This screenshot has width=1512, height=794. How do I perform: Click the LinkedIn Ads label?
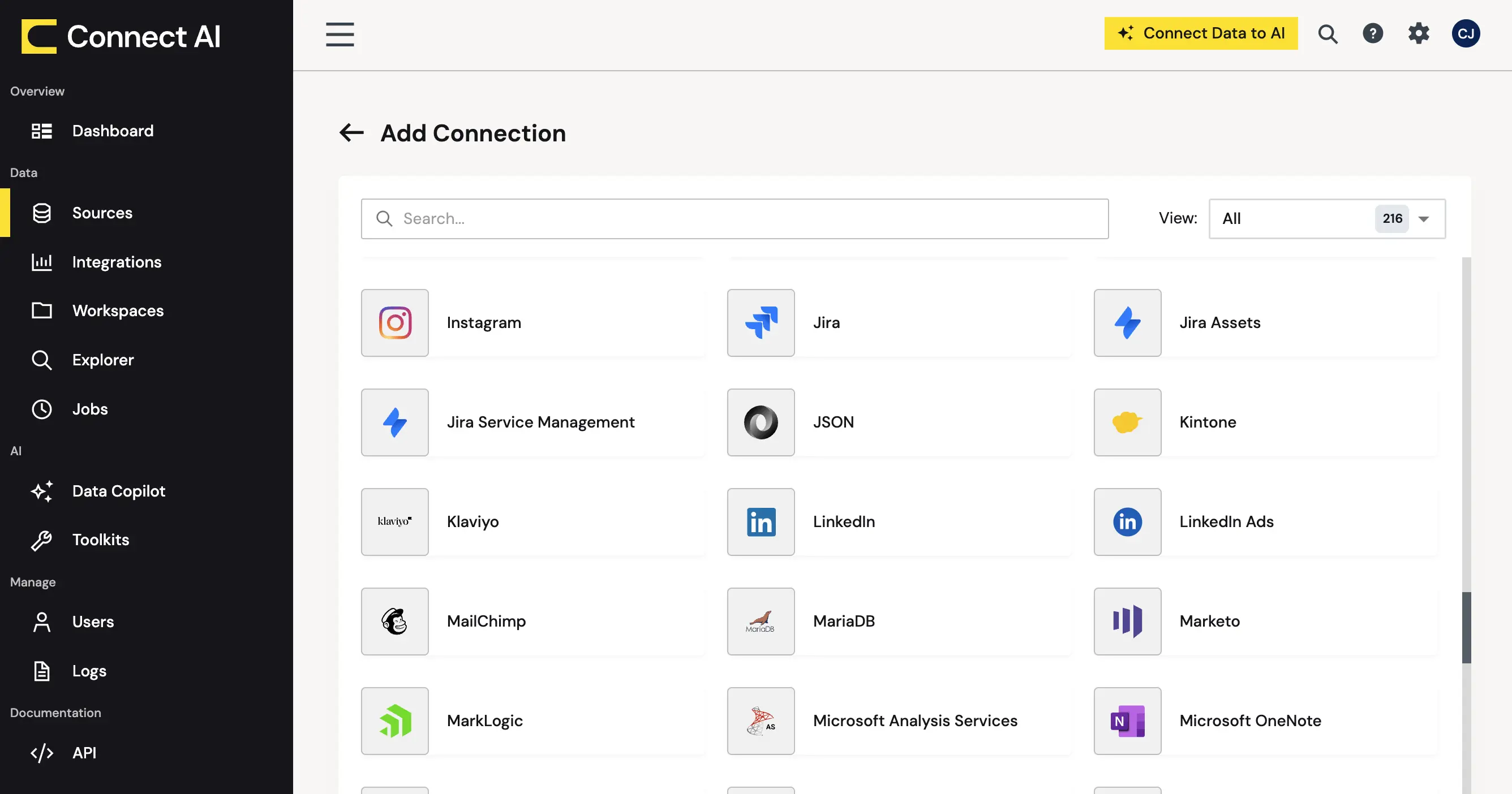[x=1227, y=522]
